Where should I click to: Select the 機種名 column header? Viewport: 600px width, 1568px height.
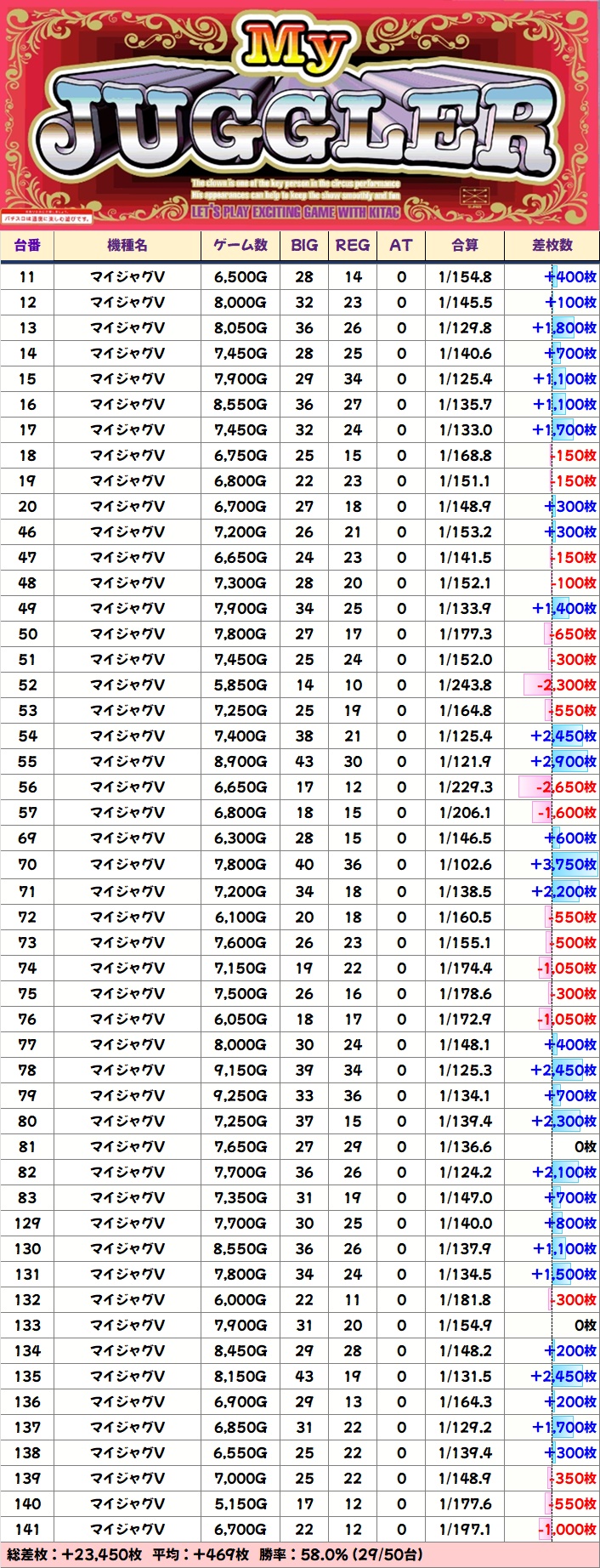(x=127, y=245)
